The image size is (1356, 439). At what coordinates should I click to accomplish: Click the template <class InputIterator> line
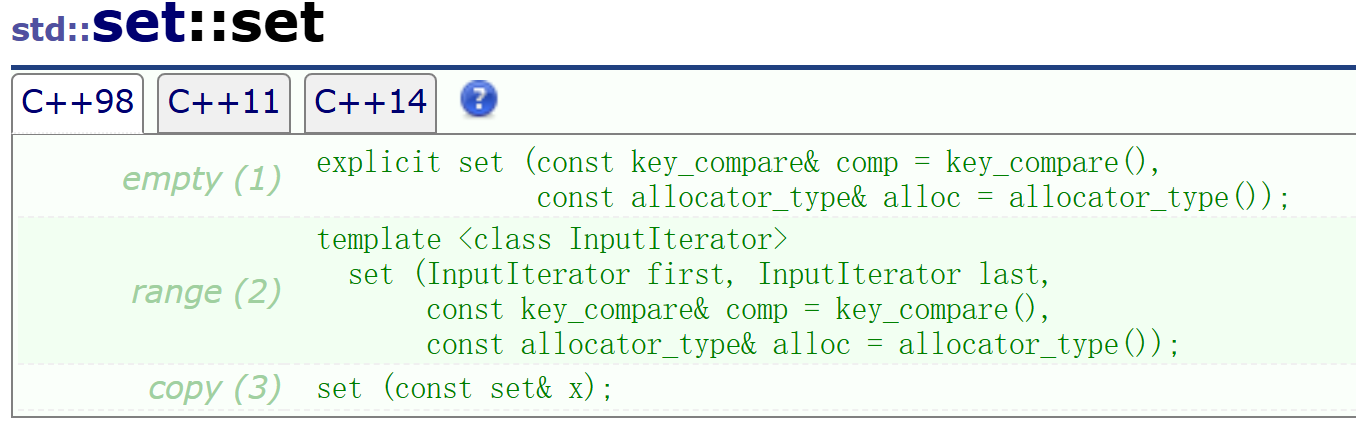[x=553, y=240]
